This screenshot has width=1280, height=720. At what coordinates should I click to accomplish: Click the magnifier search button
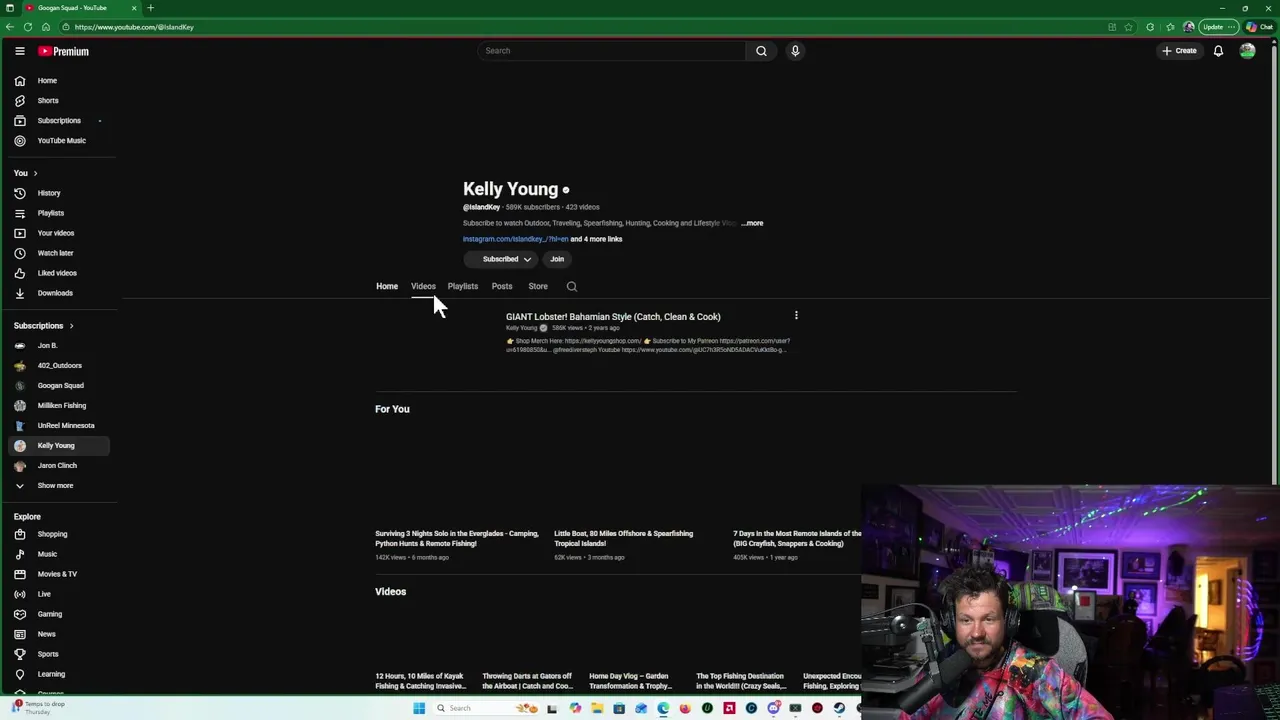click(x=761, y=51)
